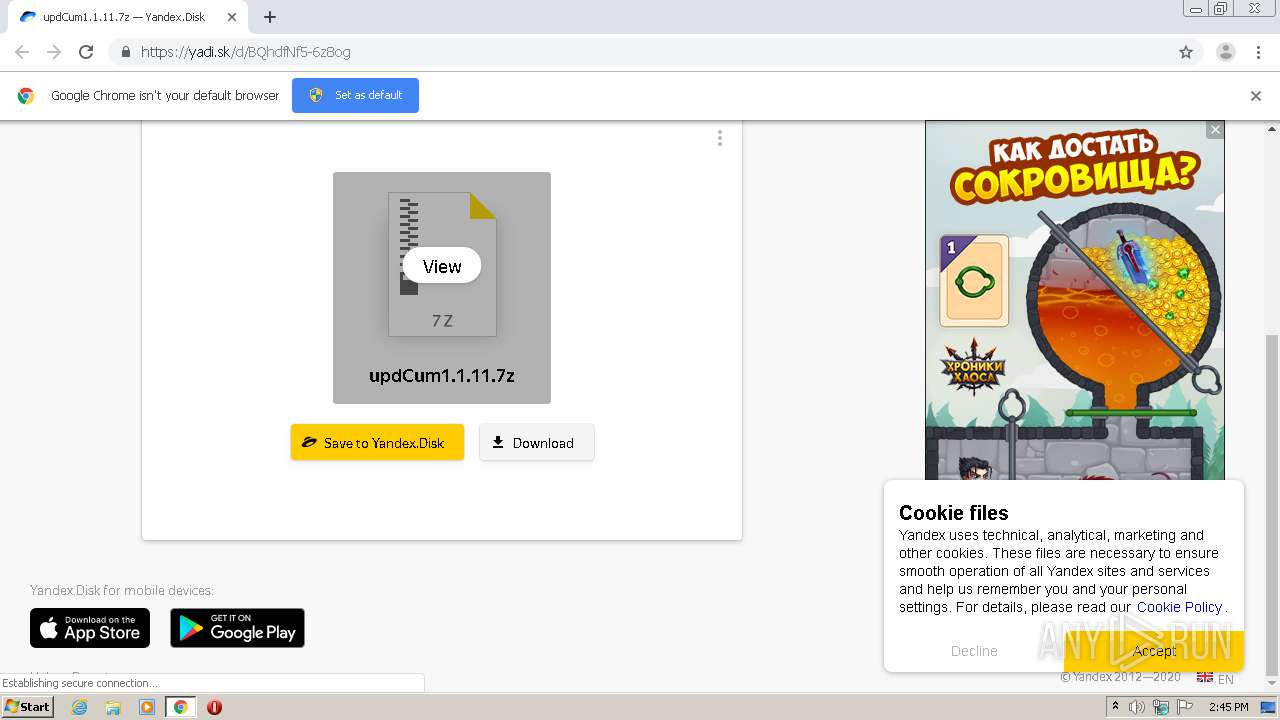Screen dimensions: 1280x720
Task: Close the advertisement with the X icon
Action: pos(1215,130)
